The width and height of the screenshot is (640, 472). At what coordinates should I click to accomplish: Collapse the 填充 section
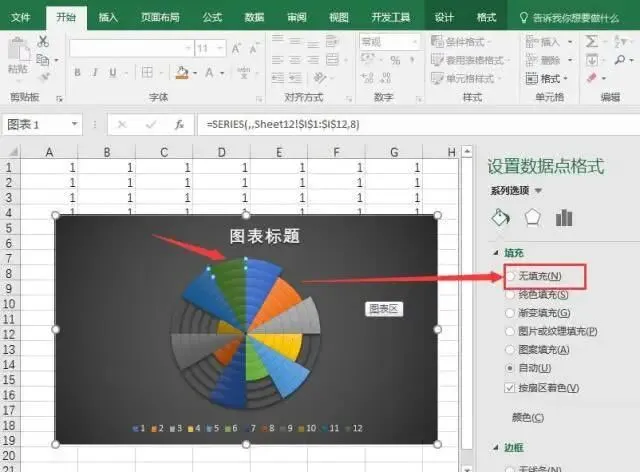coord(496,253)
